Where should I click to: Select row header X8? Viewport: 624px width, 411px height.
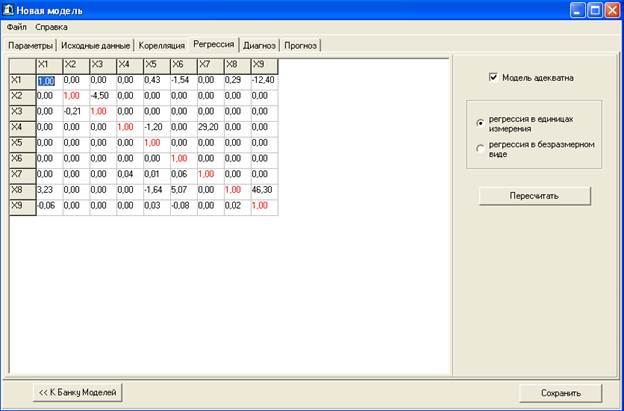[23, 192]
